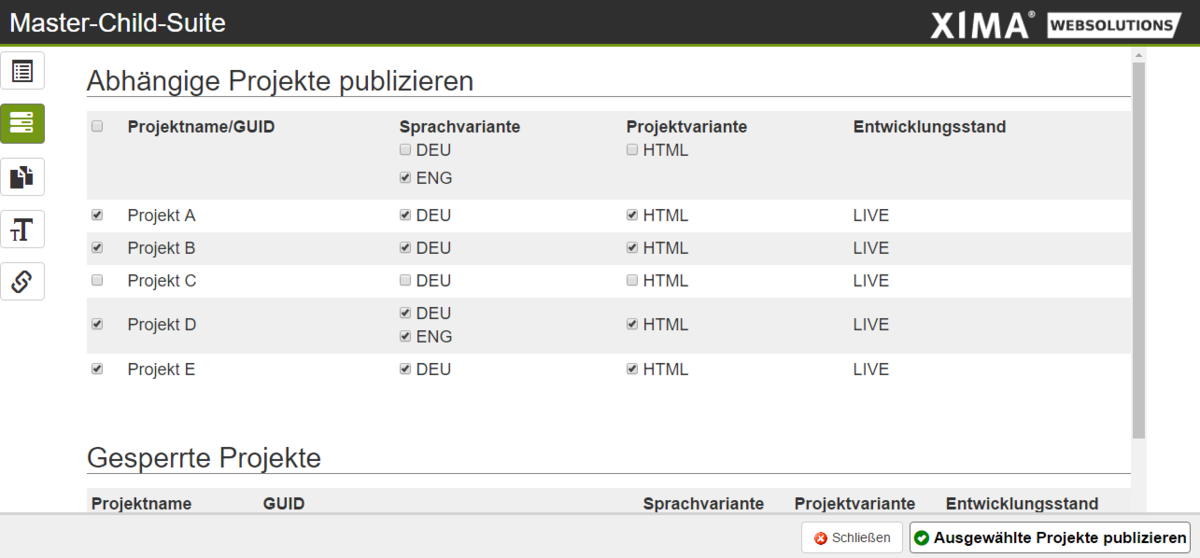
Task: Open the list view sidebar icon
Action: [22, 71]
